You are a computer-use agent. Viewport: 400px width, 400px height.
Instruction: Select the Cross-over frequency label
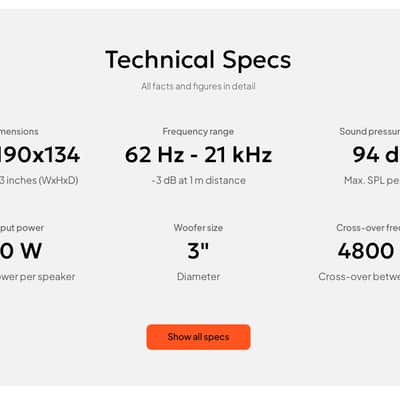[368, 228]
